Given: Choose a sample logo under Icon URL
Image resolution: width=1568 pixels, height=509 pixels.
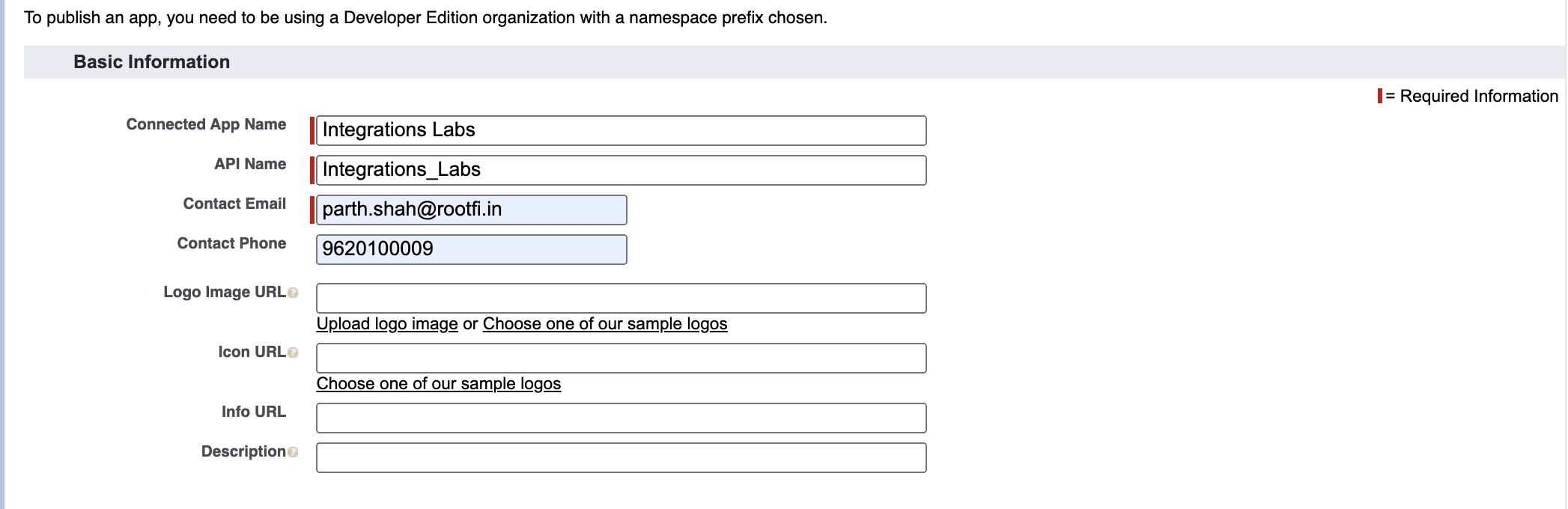Looking at the screenshot, I should (438, 383).
